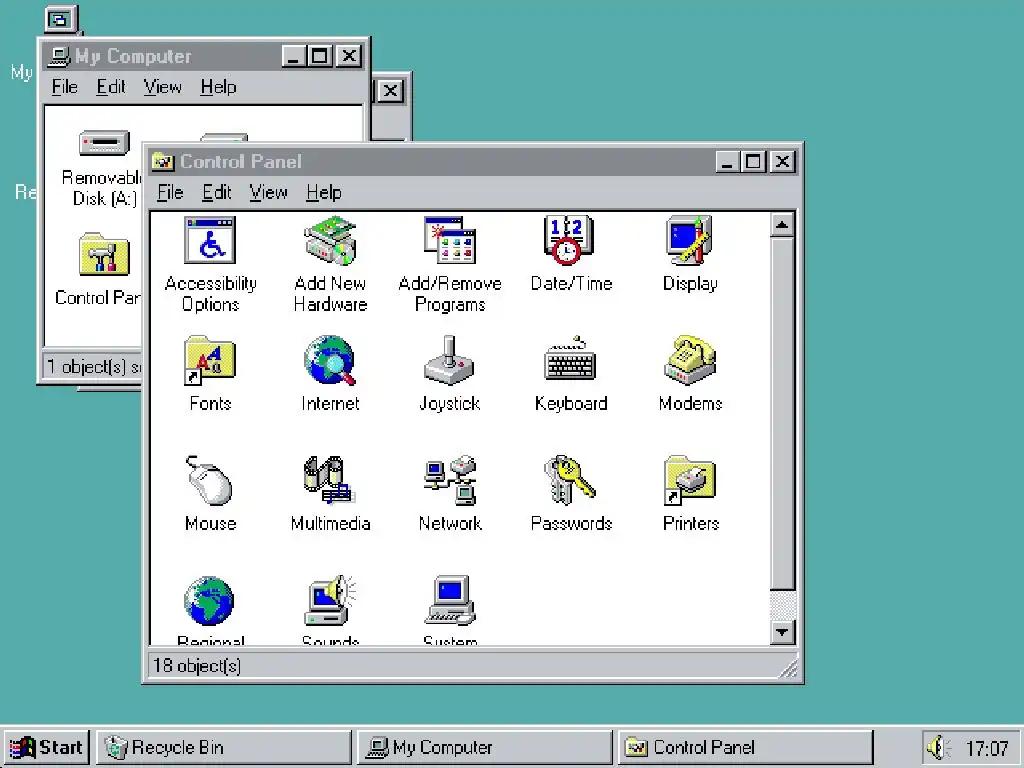The height and width of the screenshot is (768, 1024).
Task: Click the Control Panel title bar icon
Action: click(163, 161)
